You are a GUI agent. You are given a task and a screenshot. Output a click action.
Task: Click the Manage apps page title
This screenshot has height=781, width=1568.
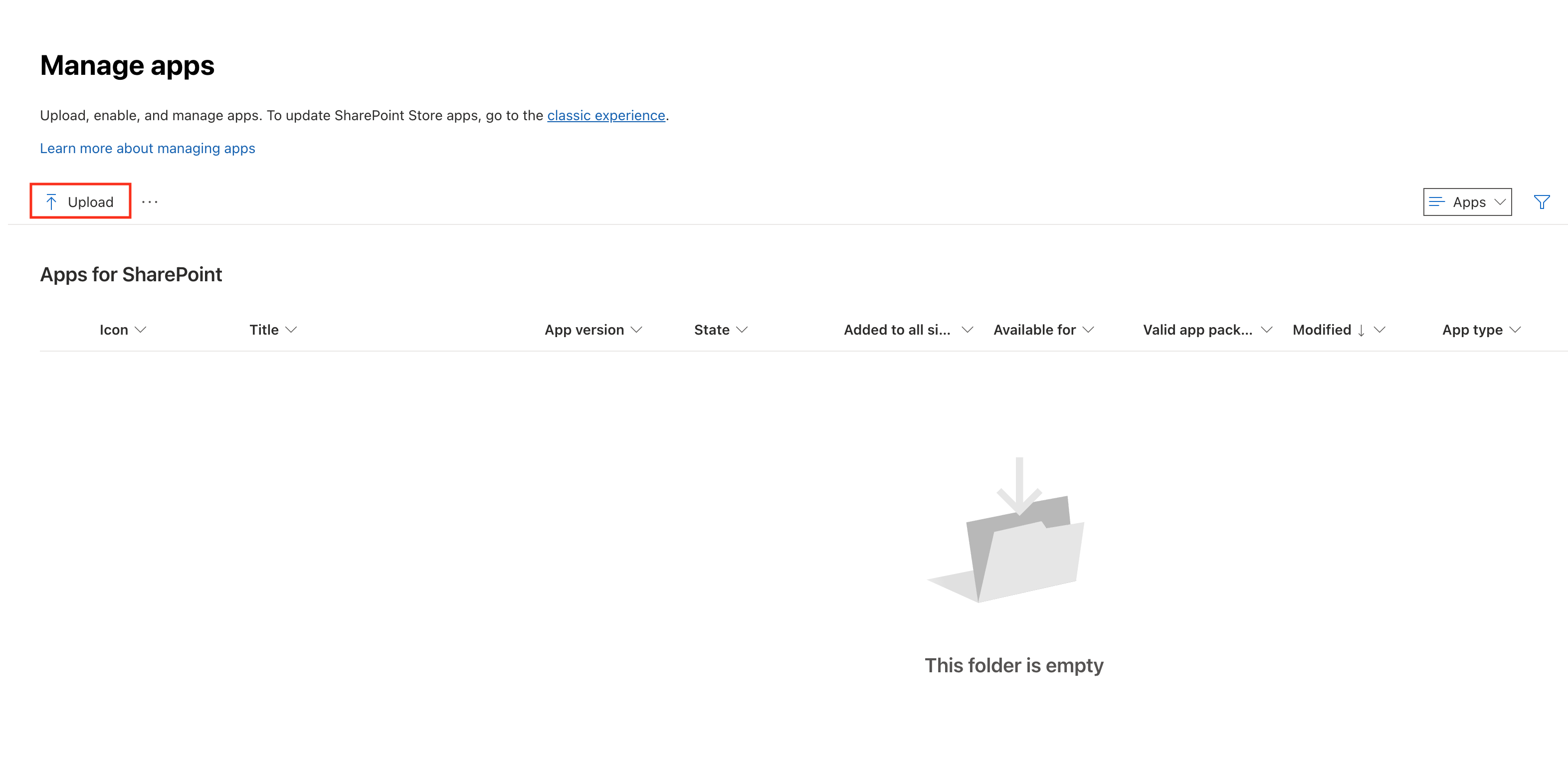coord(127,66)
